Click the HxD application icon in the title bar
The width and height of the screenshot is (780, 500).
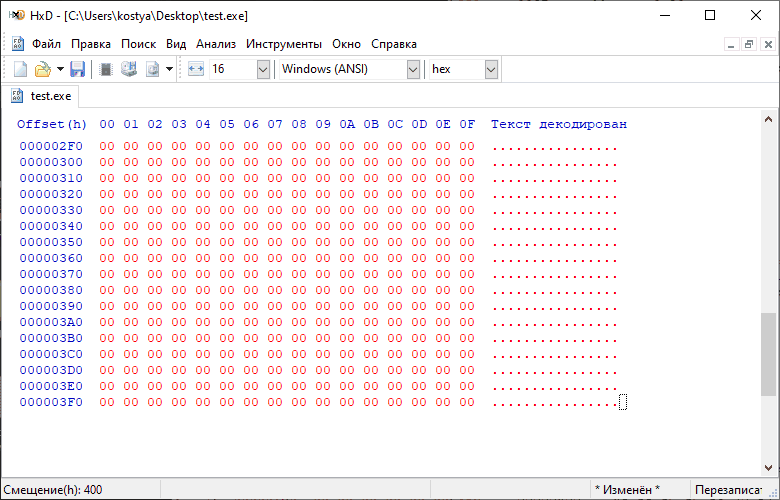[x=17, y=15]
